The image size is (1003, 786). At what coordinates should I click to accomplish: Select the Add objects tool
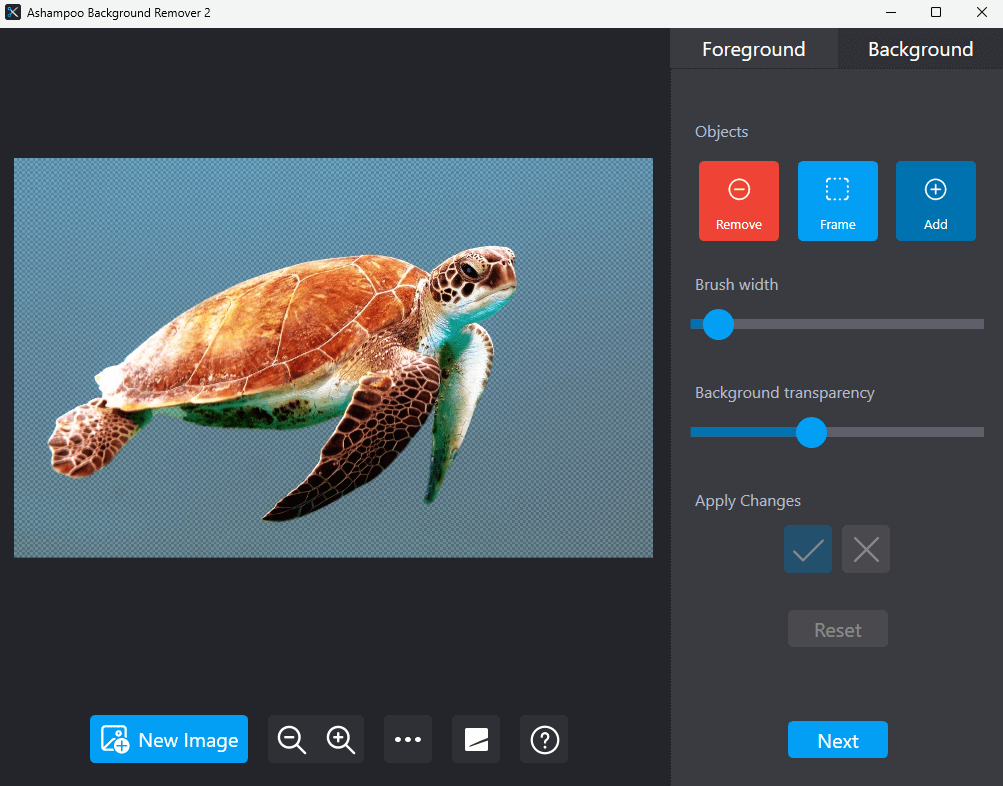click(935, 201)
